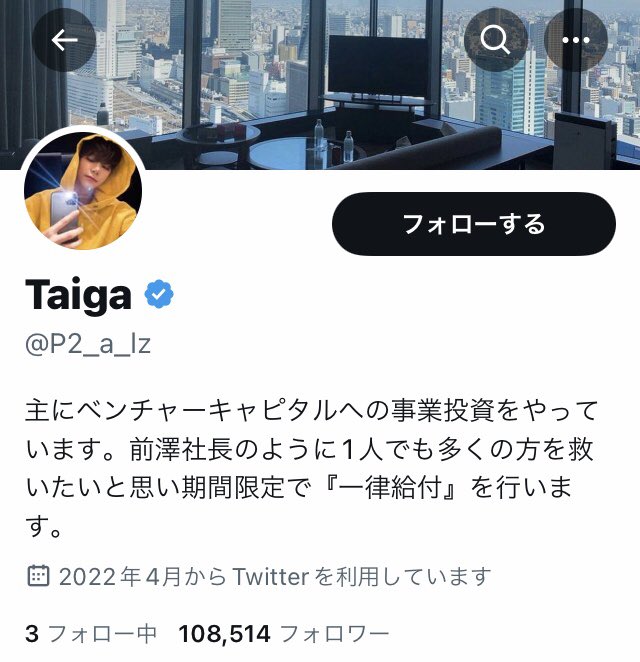This screenshot has height=662, width=640.
Task: Open the フォロワー followers list
Action: (x=334, y=634)
